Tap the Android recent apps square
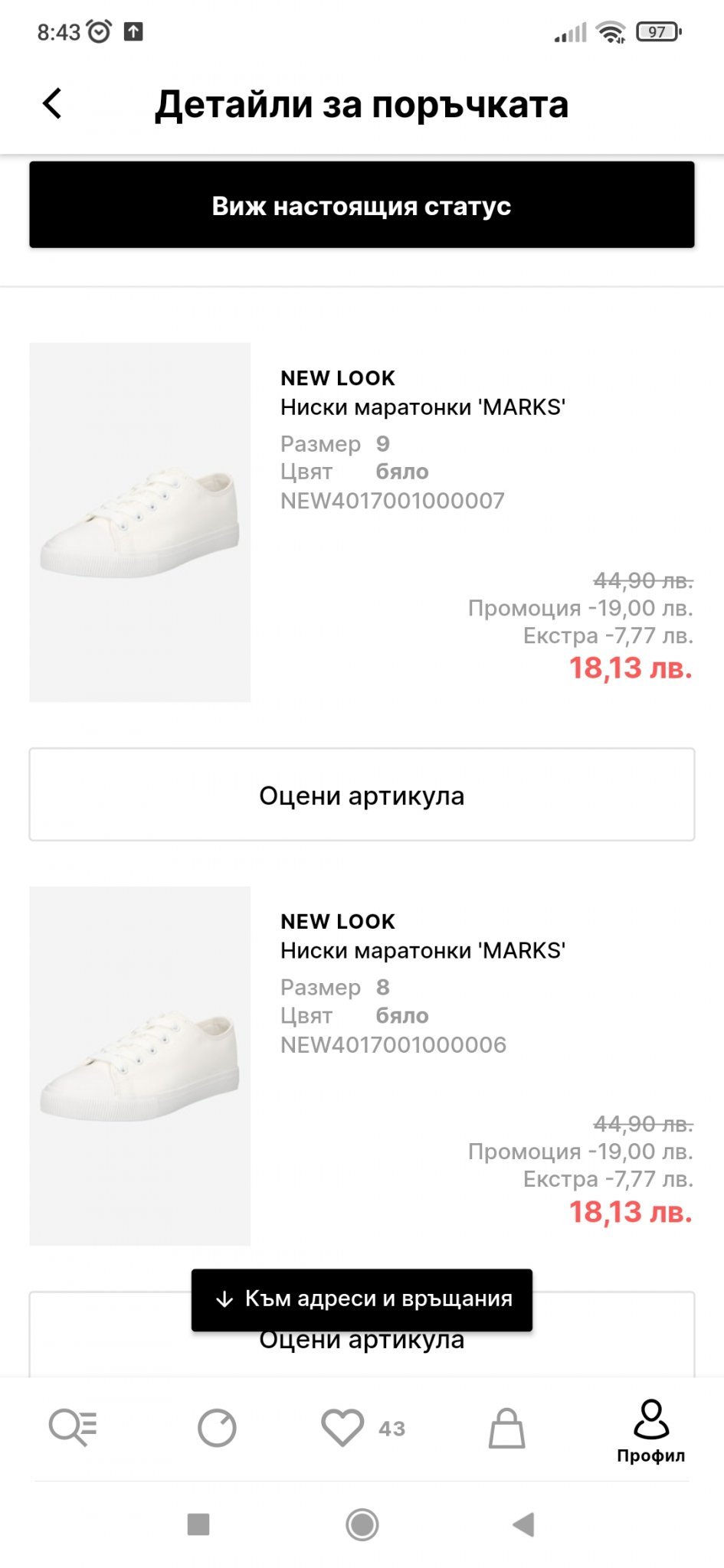Image resolution: width=724 pixels, height=1568 pixels. click(198, 1524)
